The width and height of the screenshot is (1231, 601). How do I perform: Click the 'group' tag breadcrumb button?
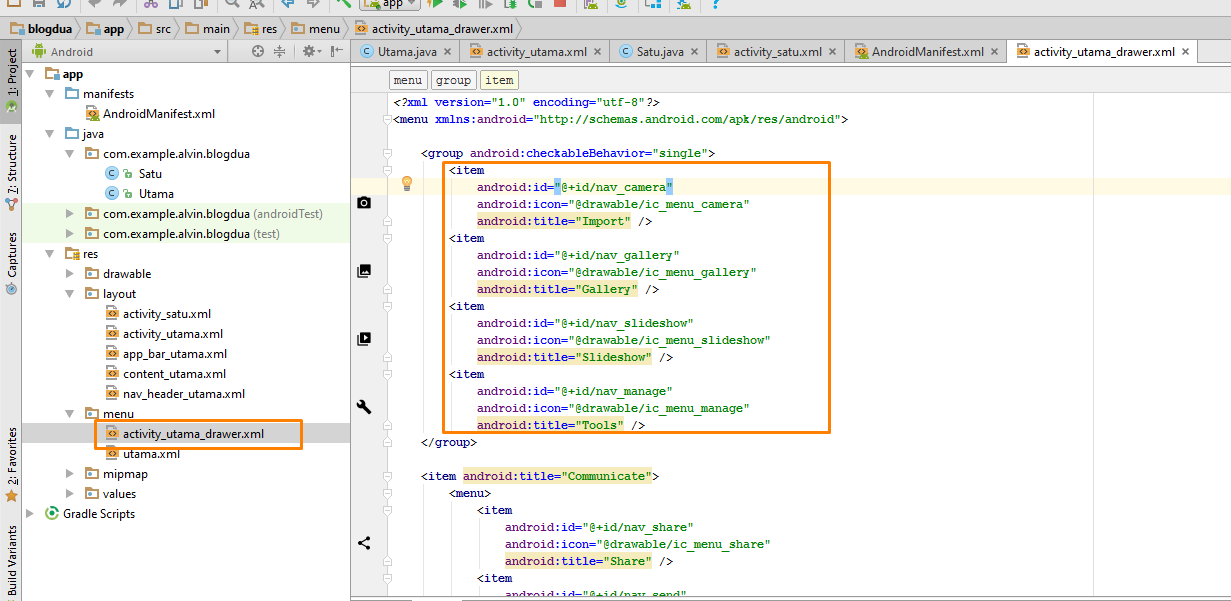tap(453, 81)
